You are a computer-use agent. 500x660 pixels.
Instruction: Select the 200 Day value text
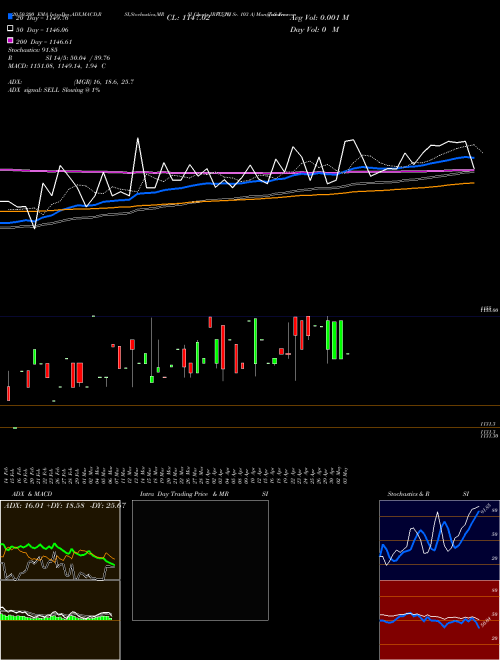pos(44,42)
